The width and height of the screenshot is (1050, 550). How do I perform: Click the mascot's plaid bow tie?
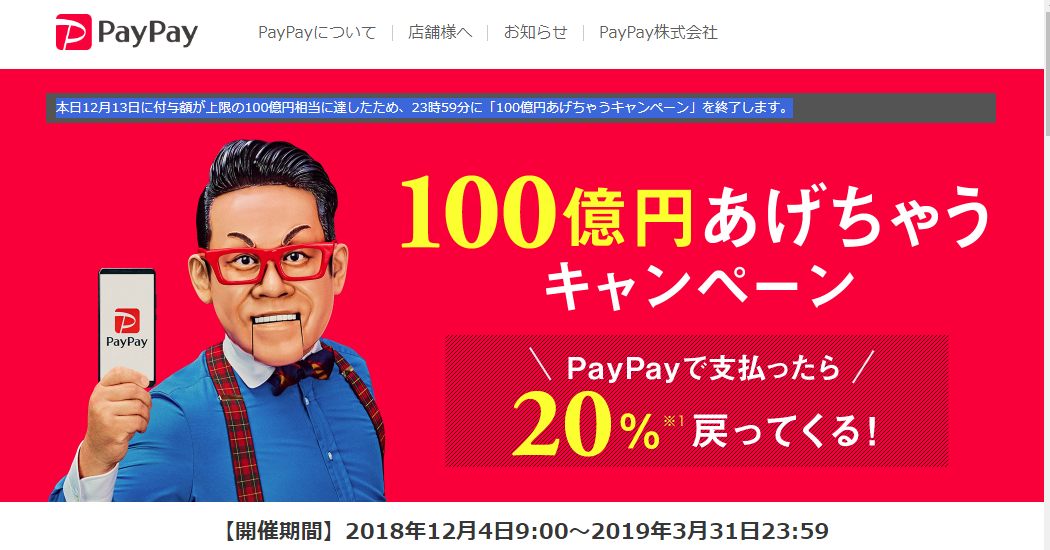pos(301,370)
